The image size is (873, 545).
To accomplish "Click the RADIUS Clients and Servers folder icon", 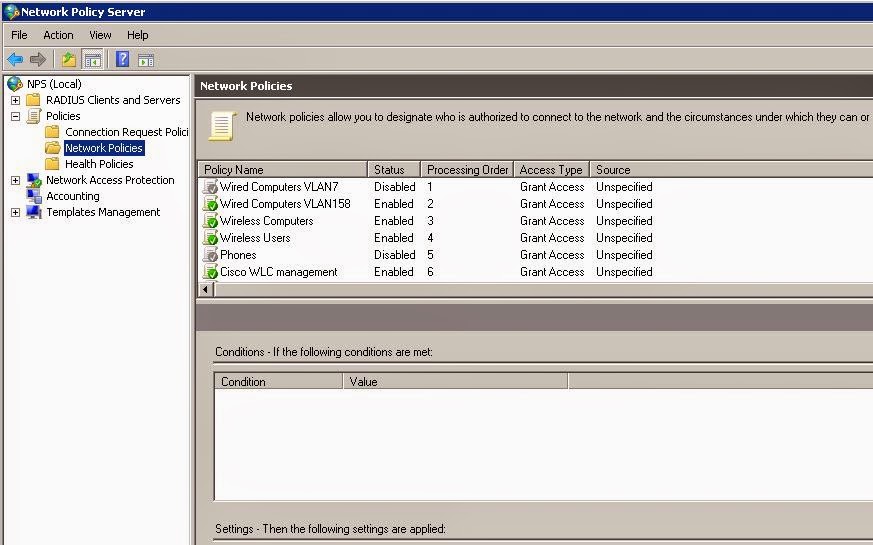I will pos(33,100).
